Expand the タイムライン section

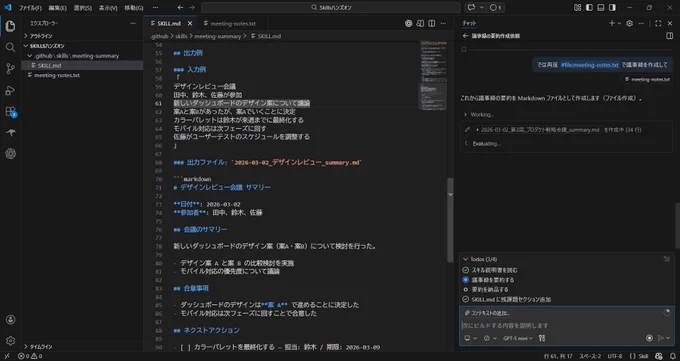82,347
